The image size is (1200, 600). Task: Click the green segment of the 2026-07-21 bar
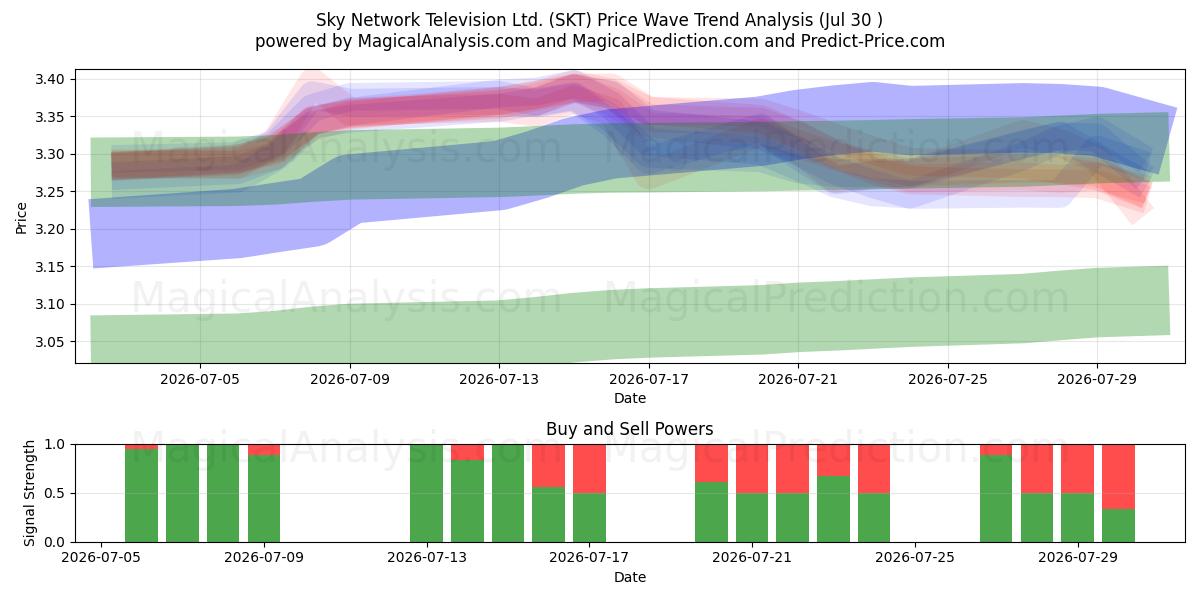click(752, 518)
